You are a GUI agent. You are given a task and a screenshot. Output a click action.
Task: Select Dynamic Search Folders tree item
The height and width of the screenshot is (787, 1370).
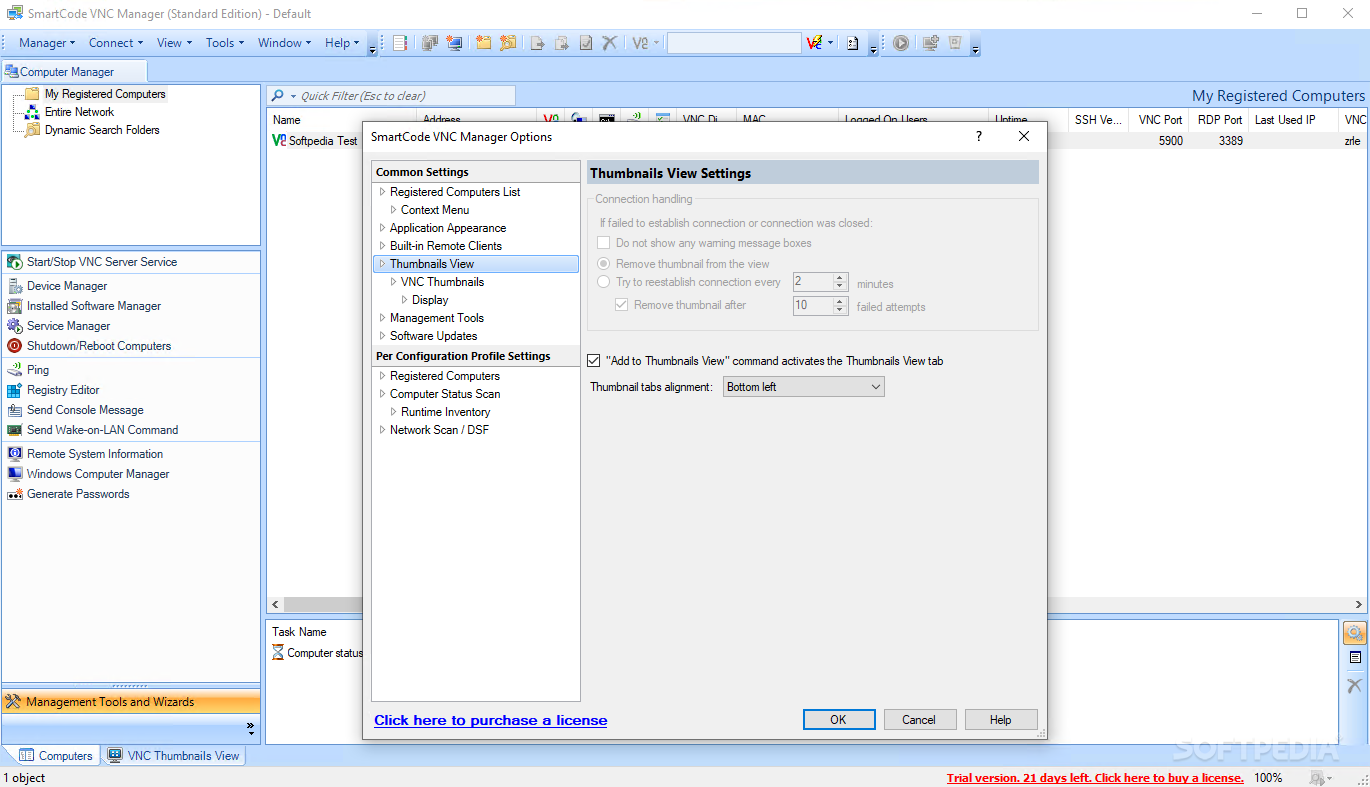click(x=102, y=130)
